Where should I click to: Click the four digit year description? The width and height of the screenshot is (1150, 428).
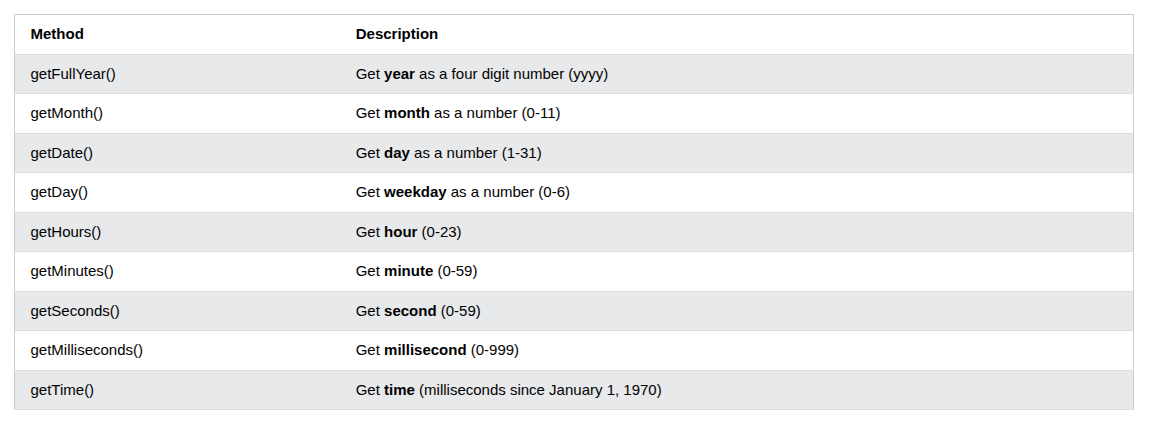pyautogui.click(x=481, y=74)
